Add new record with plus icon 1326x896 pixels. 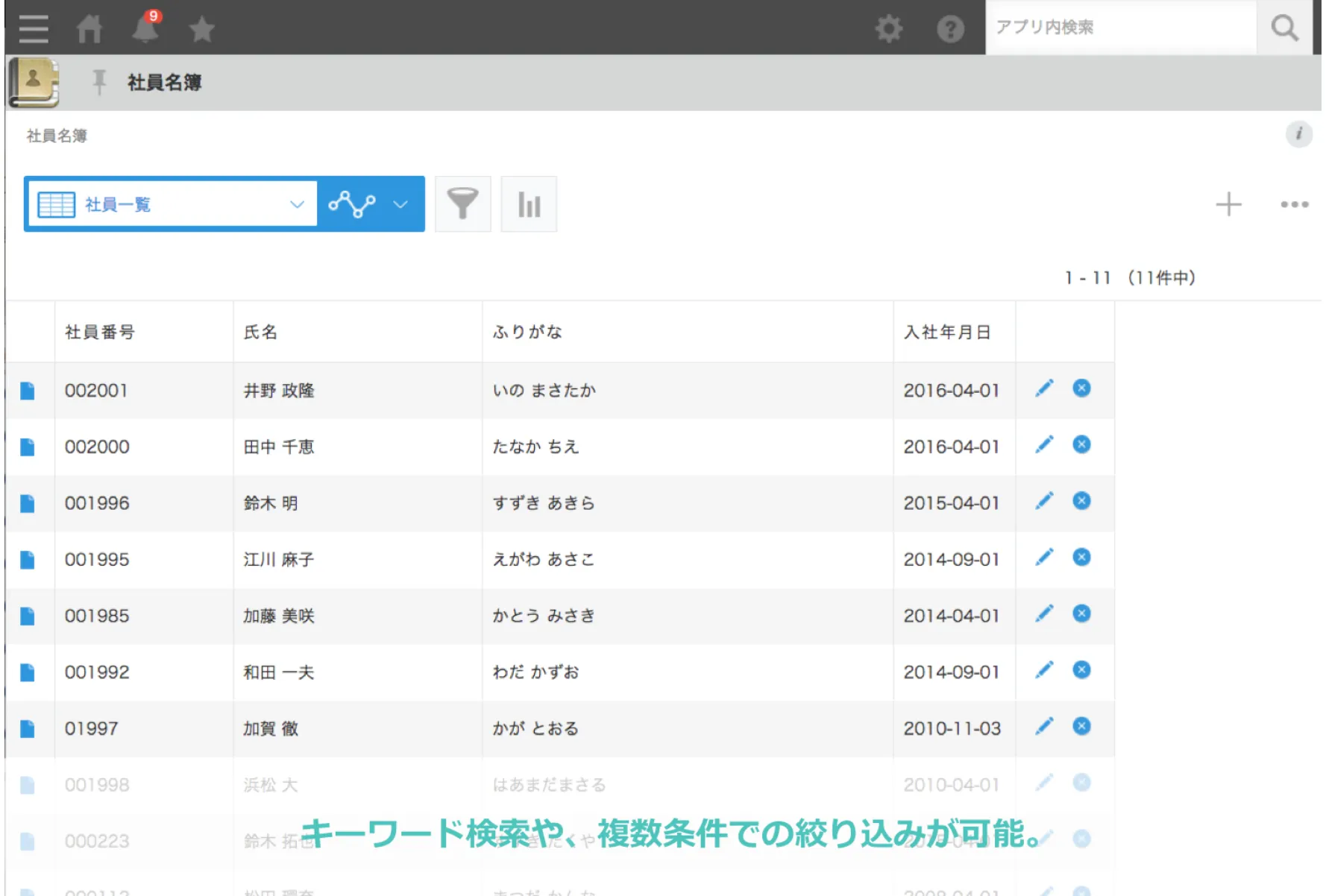pos(1228,204)
